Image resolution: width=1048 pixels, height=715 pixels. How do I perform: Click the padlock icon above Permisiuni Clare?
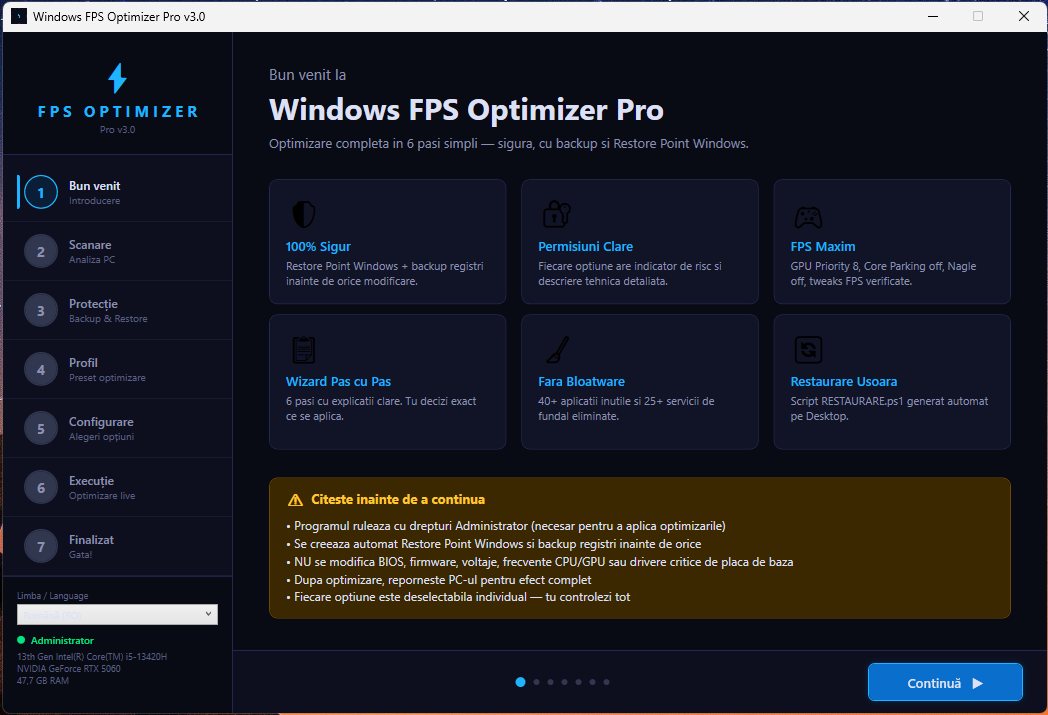pyautogui.click(x=554, y=213)
